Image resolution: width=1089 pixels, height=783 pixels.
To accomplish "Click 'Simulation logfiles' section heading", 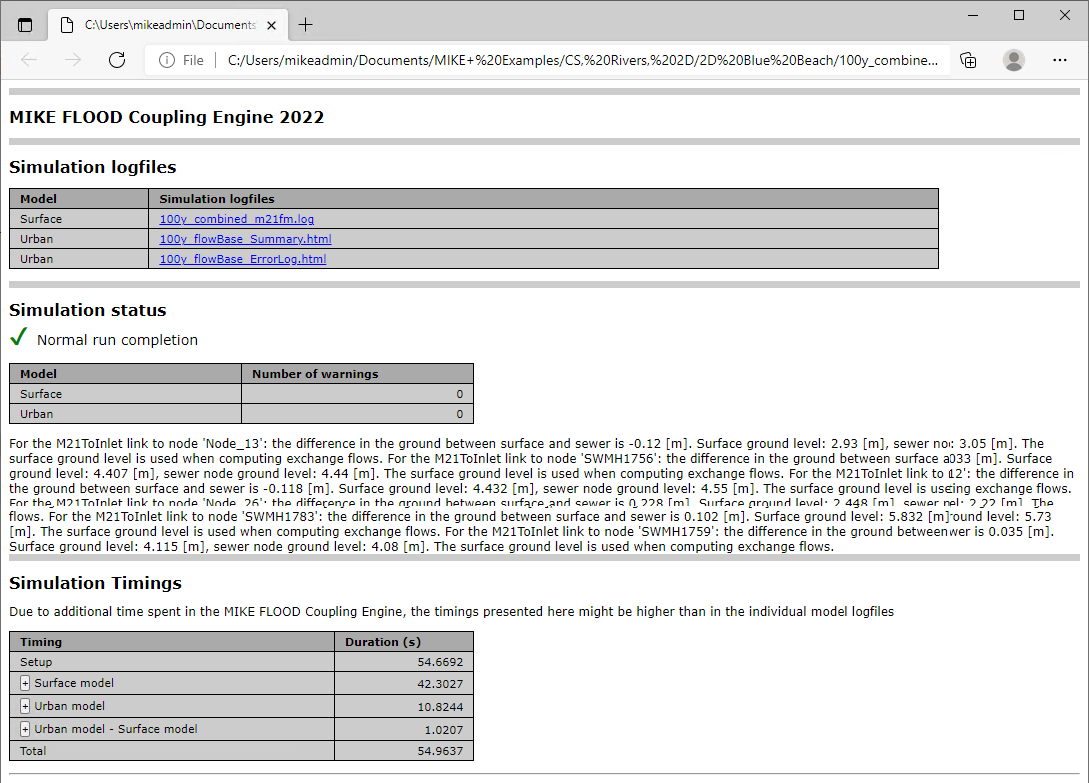I will click(x=92, y=167).
